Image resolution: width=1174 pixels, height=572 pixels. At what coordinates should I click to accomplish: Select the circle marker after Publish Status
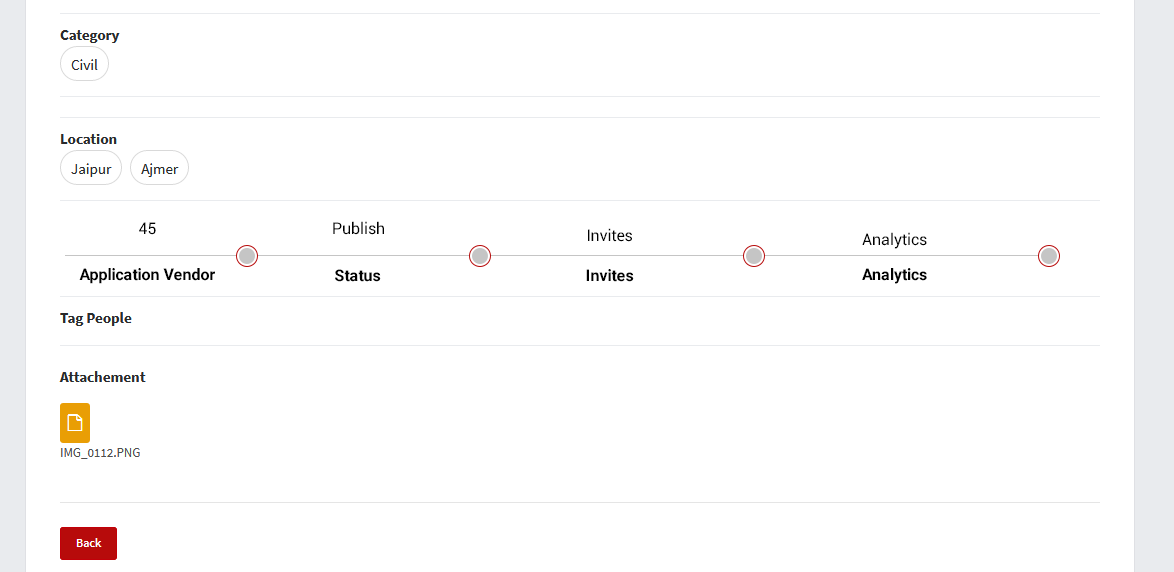click(480, 256)
